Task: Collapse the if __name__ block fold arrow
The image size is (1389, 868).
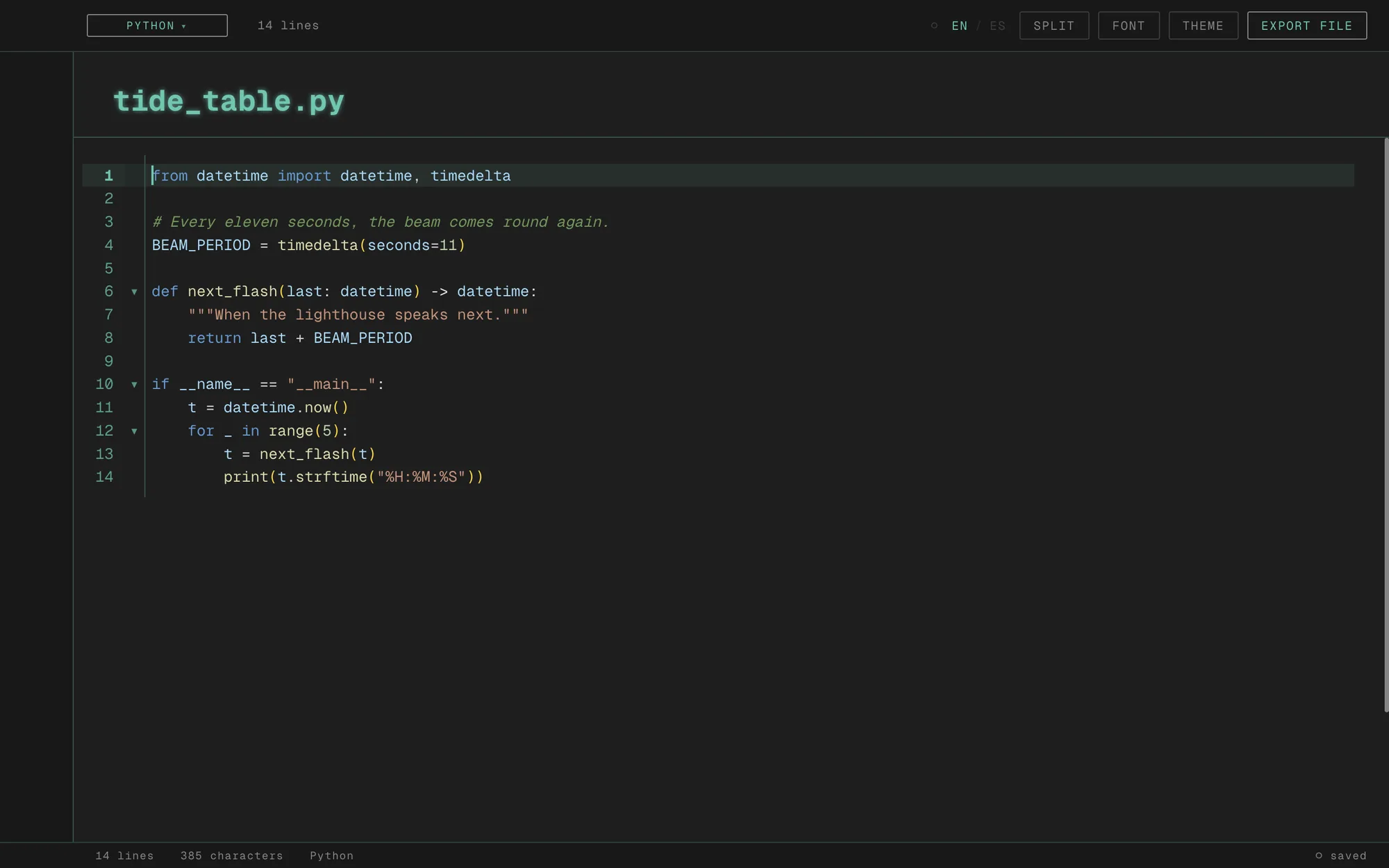Action: [134, 385]
